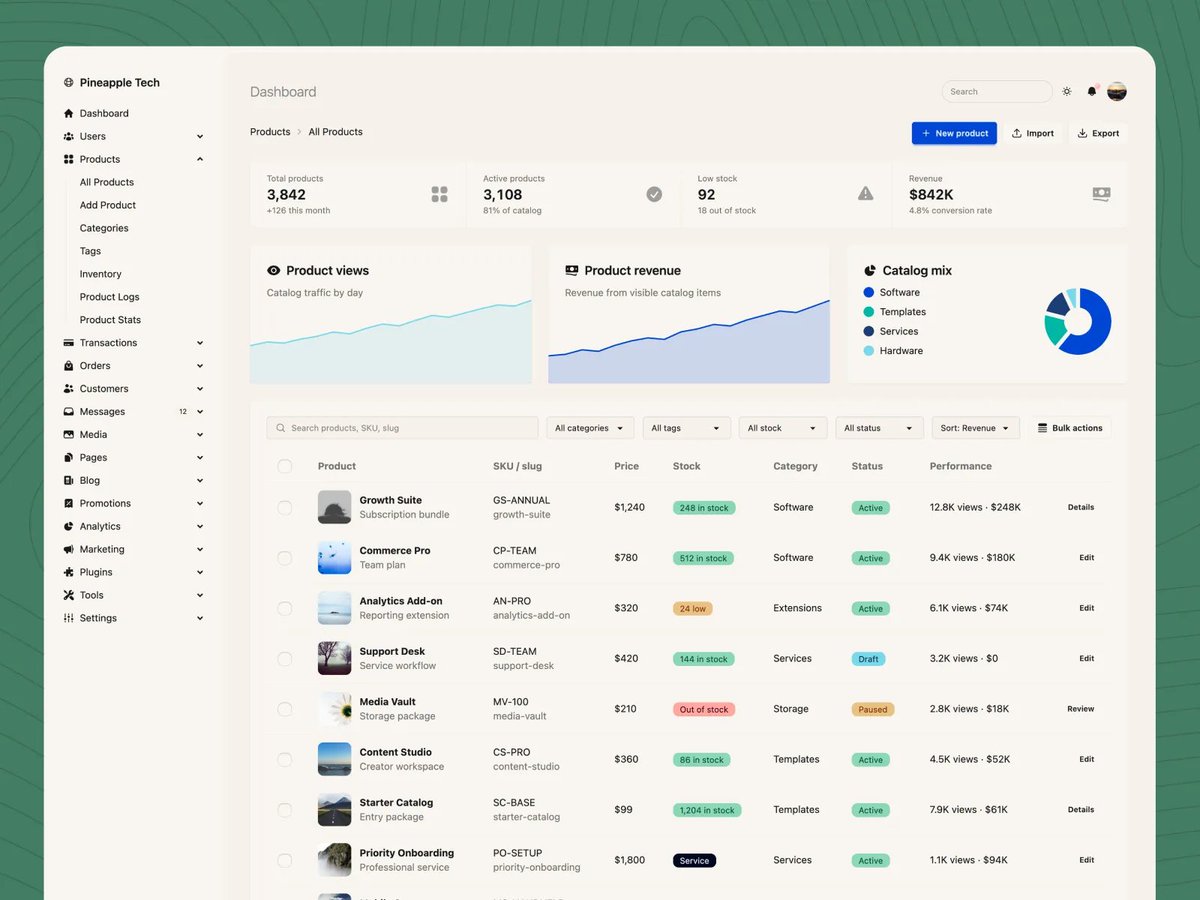Click the Software legend color dot
Viewport: 1200px width, 900px height.
[868, 293]
